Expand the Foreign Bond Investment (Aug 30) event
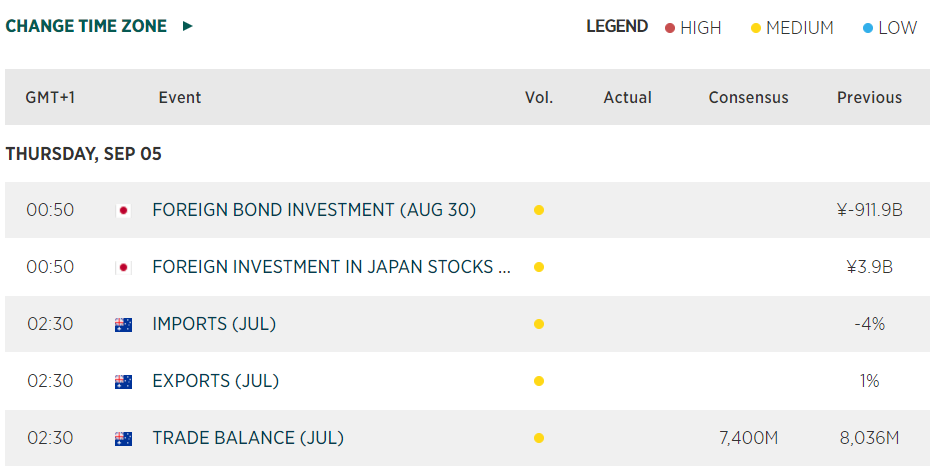The height and width of the screenshot is (470, 933). tap(314, 210)
